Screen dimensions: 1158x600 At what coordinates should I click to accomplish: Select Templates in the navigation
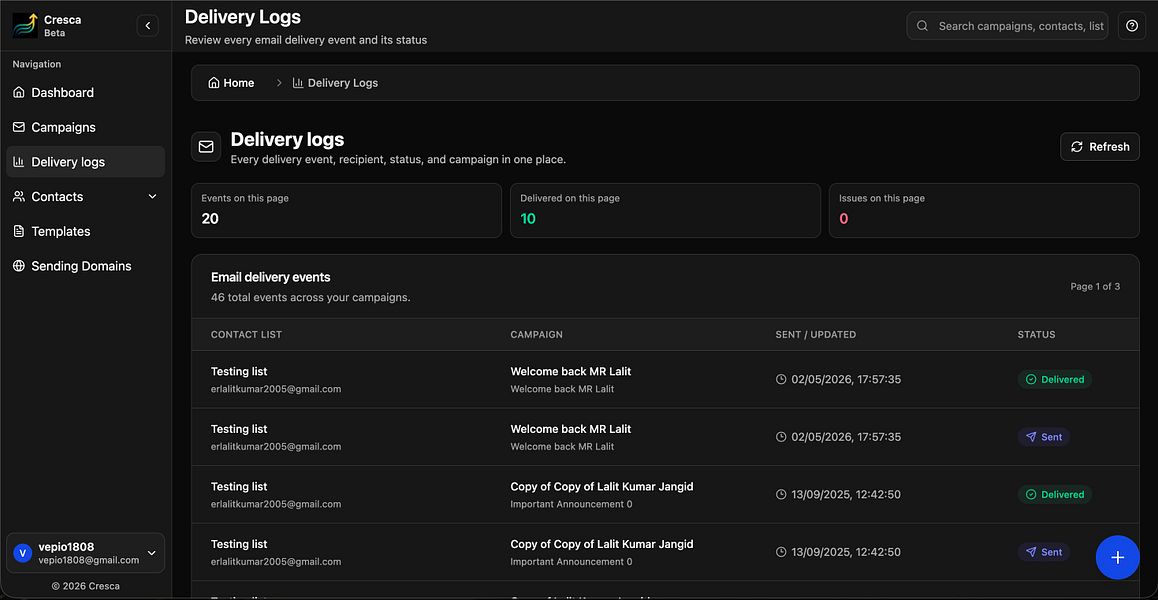point(86,231)
